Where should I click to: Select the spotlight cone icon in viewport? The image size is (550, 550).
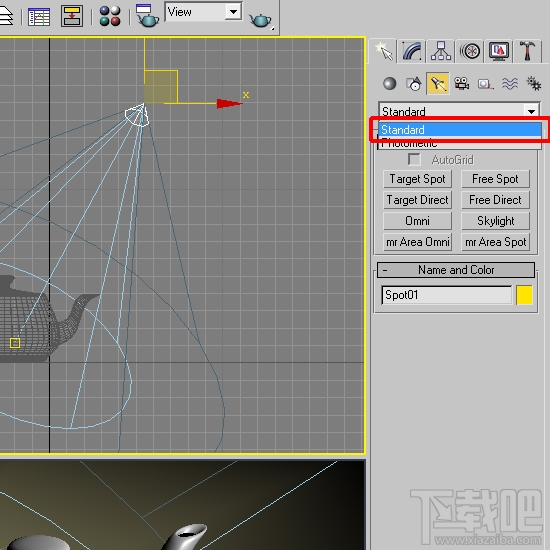click(x=138, y=115)
